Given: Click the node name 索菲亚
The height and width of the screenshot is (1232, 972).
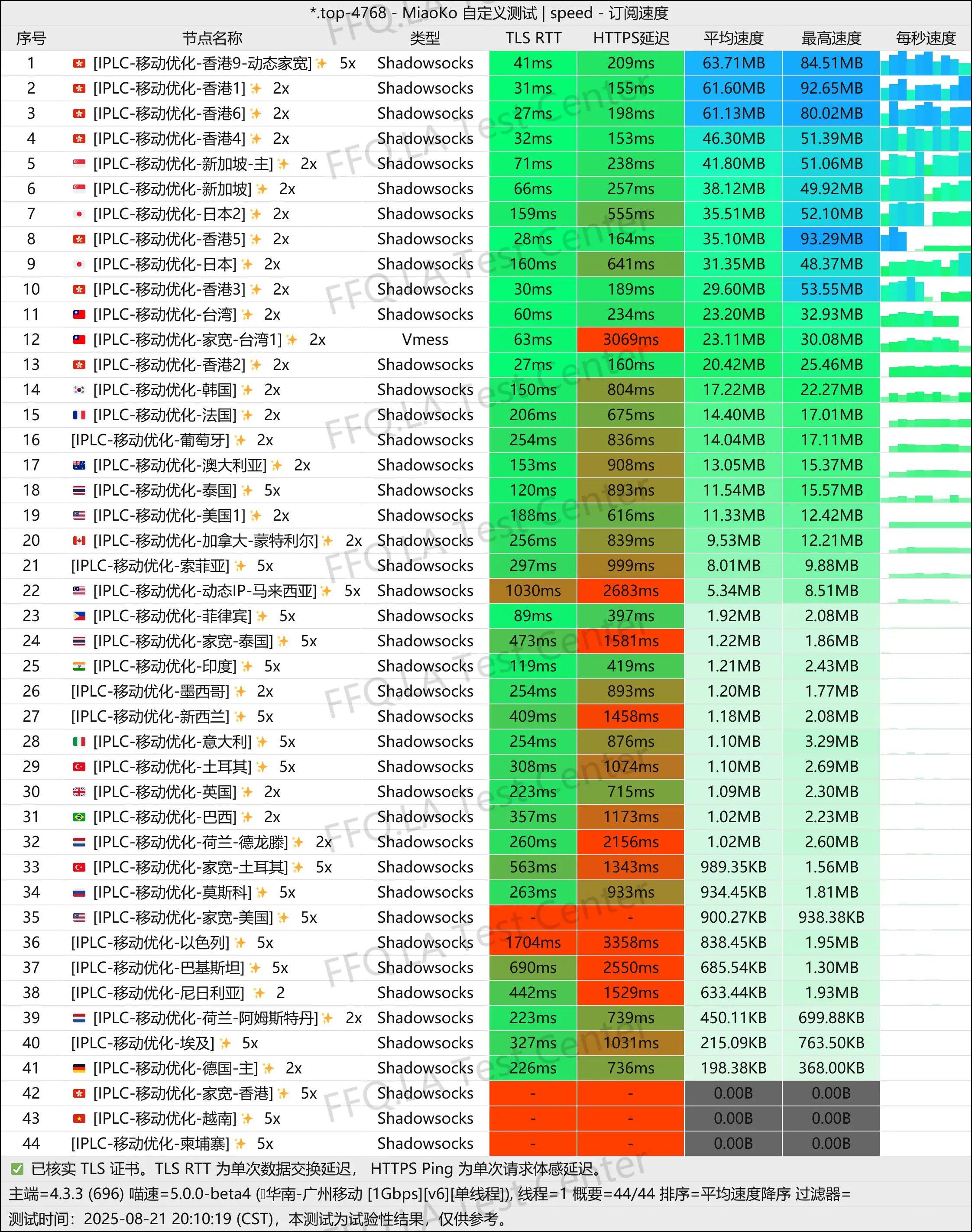Looking at the screenshot, I should coord(150,566).
